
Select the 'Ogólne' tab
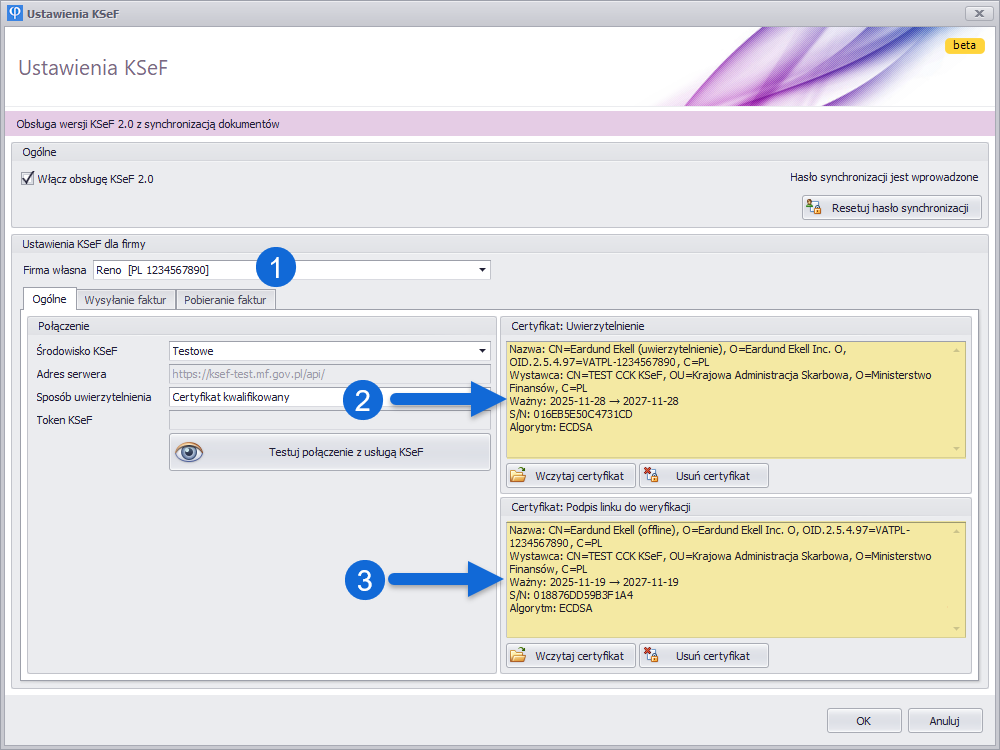pos(49,299)
